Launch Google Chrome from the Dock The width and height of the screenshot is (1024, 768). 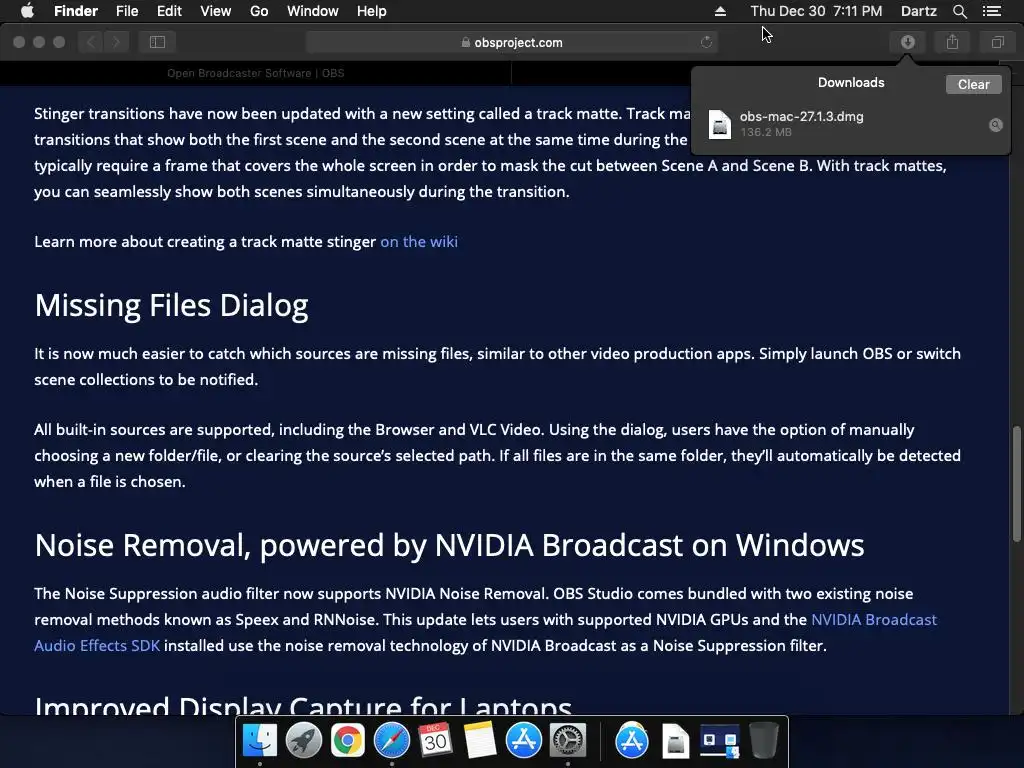coord(347,741)
